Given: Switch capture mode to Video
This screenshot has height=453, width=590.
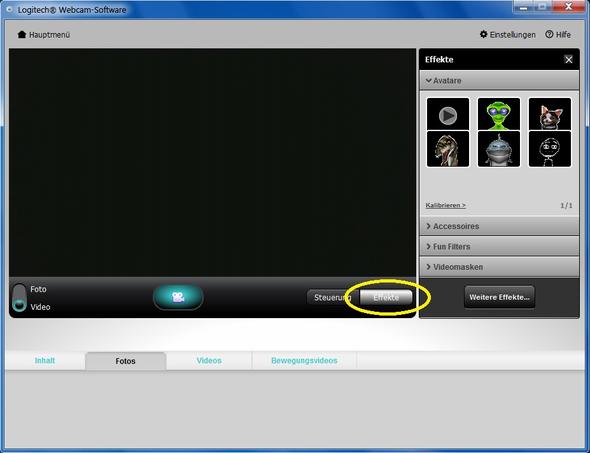Looking at the screenshot, I should tap(40, 307).
